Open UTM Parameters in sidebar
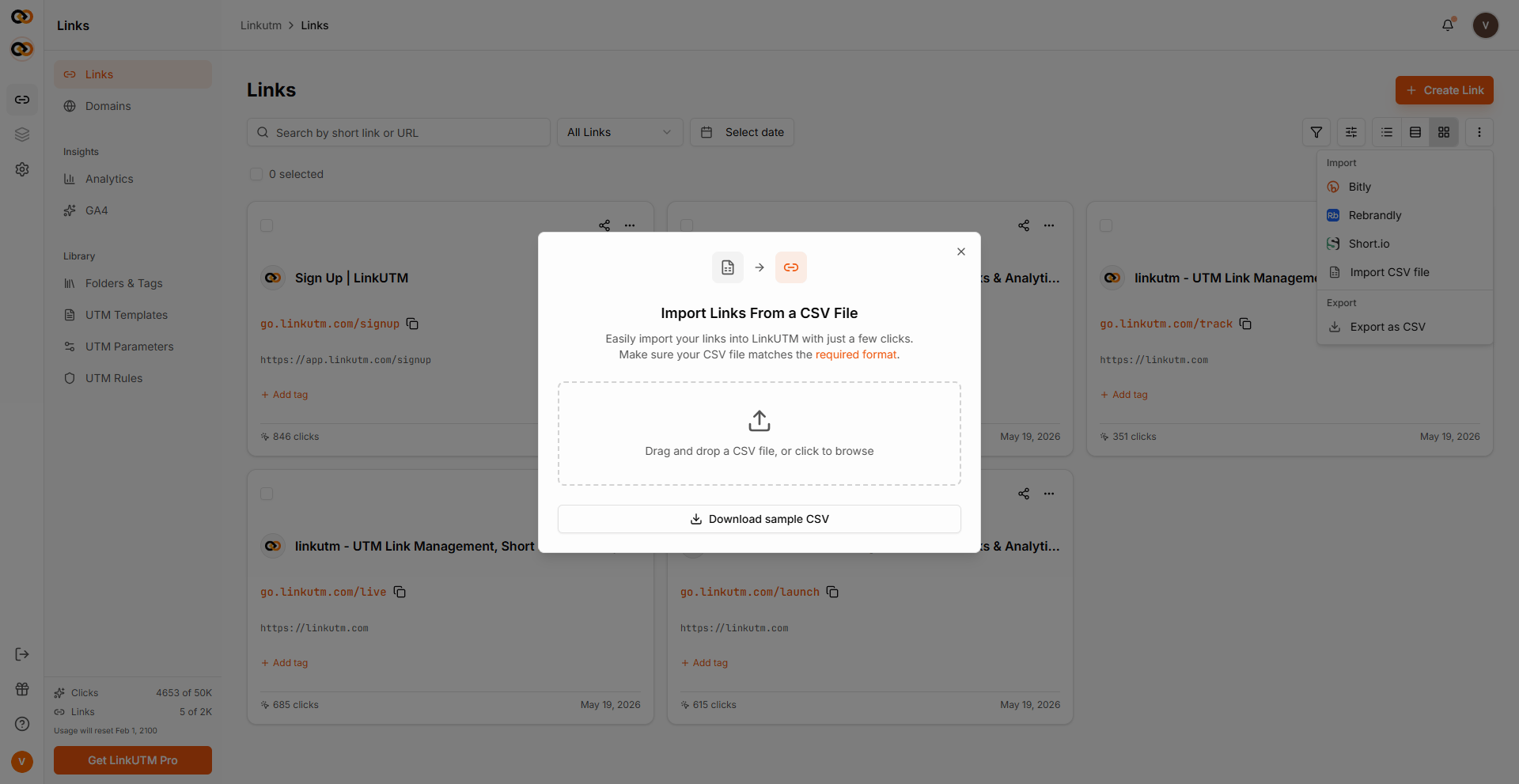The width and height of the screenshot is (1519, 784). click(133, 347)
